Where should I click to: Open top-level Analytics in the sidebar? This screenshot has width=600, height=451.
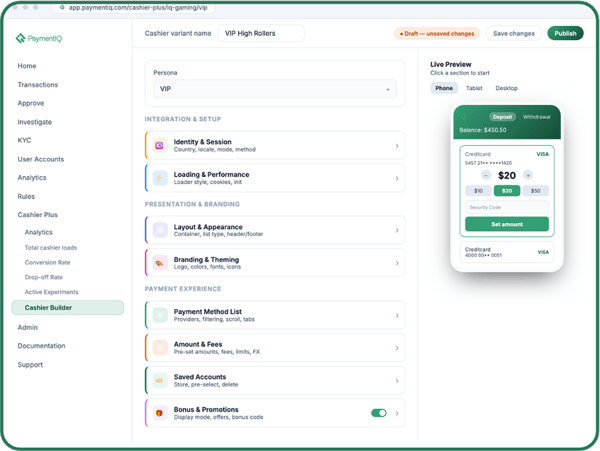[x=32, y=177]
